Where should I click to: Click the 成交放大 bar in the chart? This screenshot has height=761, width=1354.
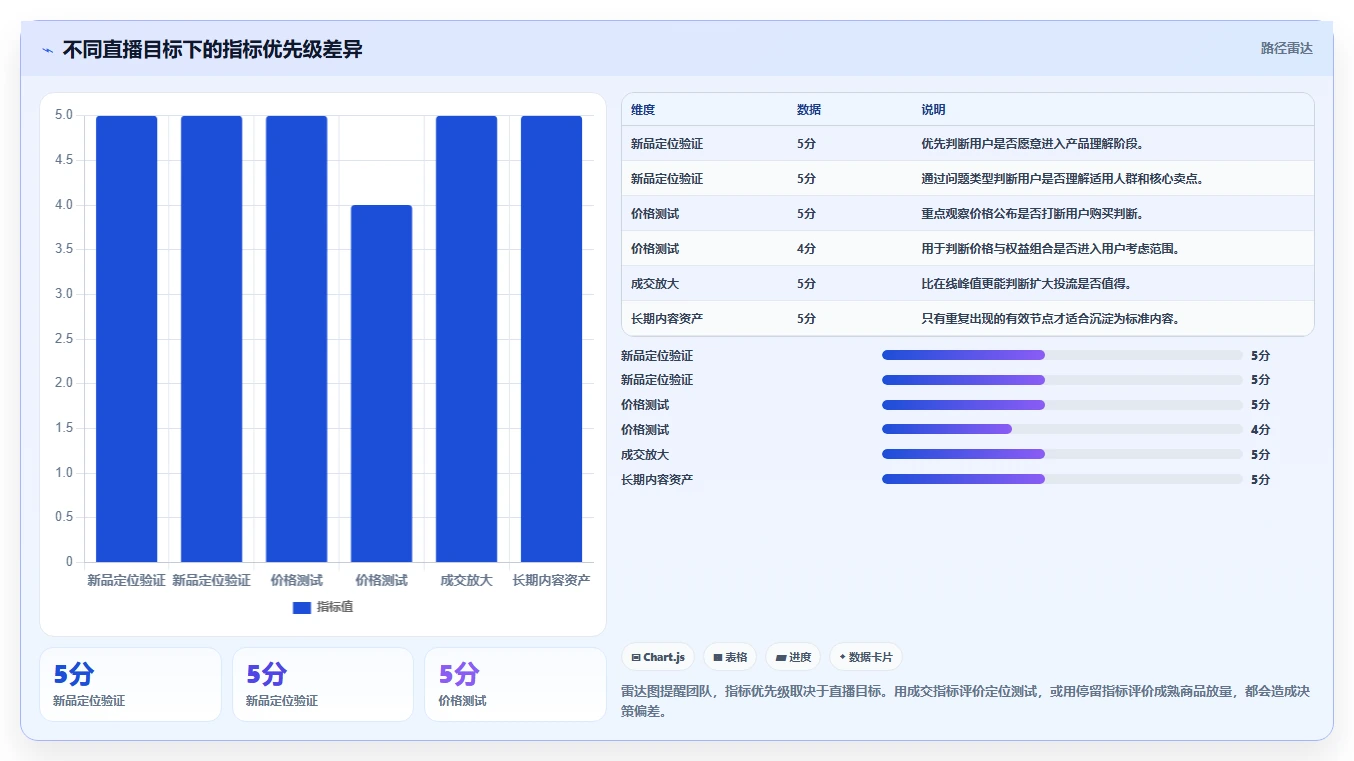tap(466, 339)
